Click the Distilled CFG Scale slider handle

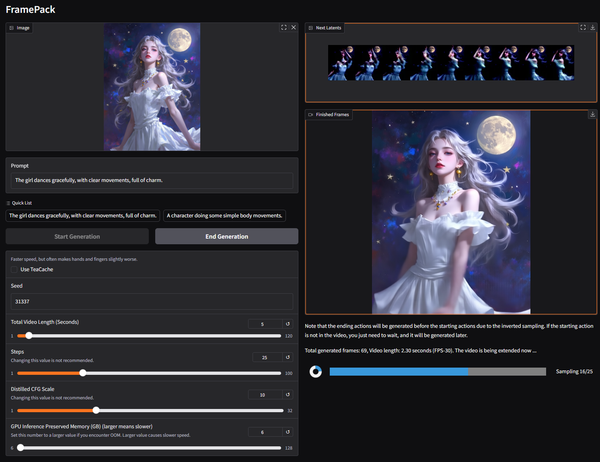tap(96, 409)
